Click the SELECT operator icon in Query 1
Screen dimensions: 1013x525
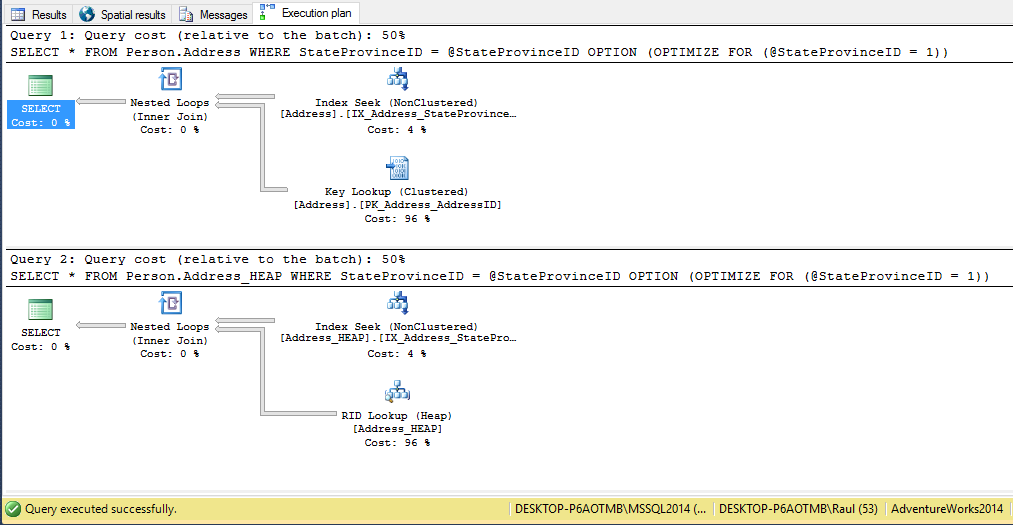click(41, 85)
